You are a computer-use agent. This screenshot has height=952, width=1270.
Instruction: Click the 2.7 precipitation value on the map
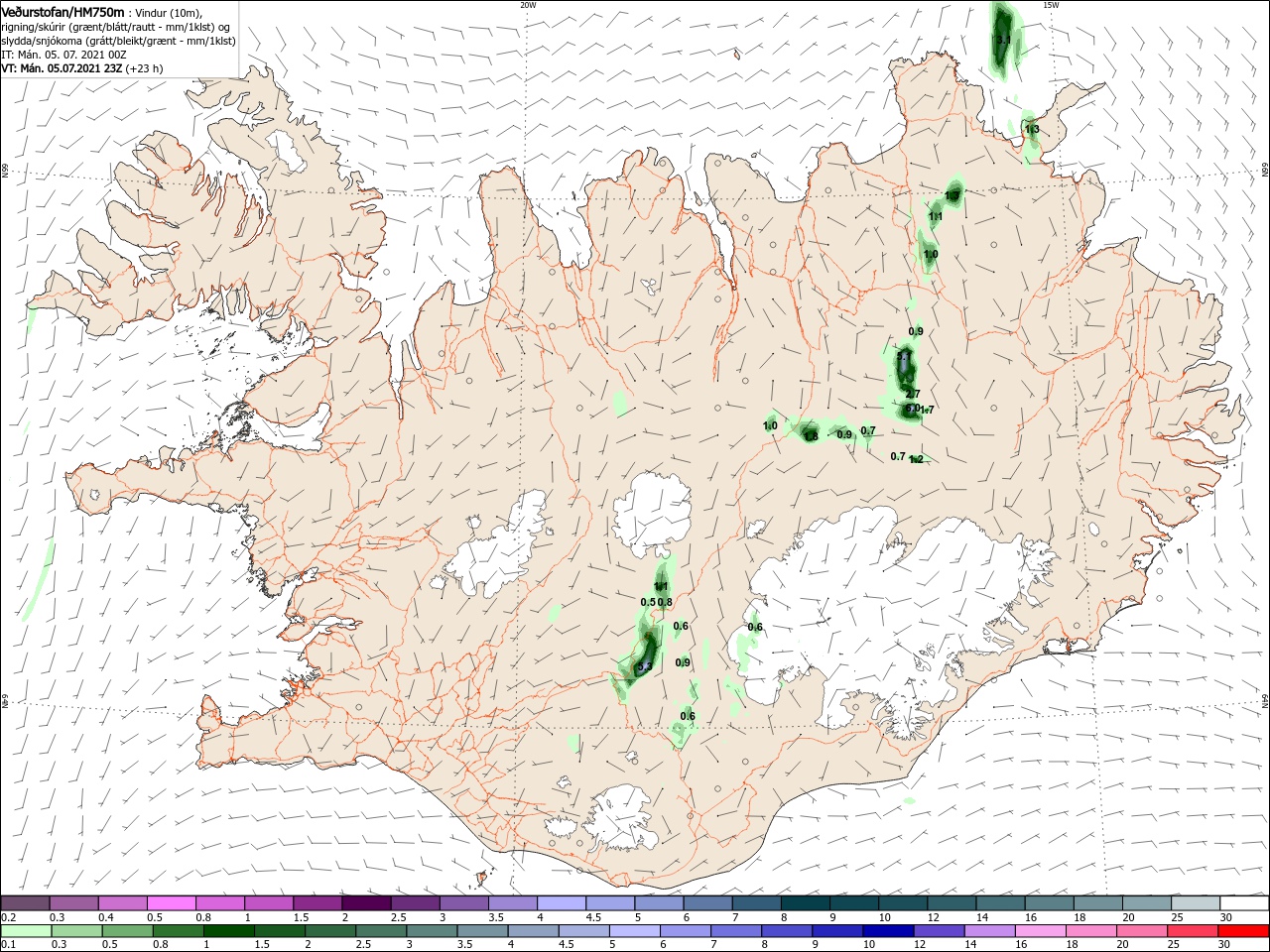[x=913, y=394]
